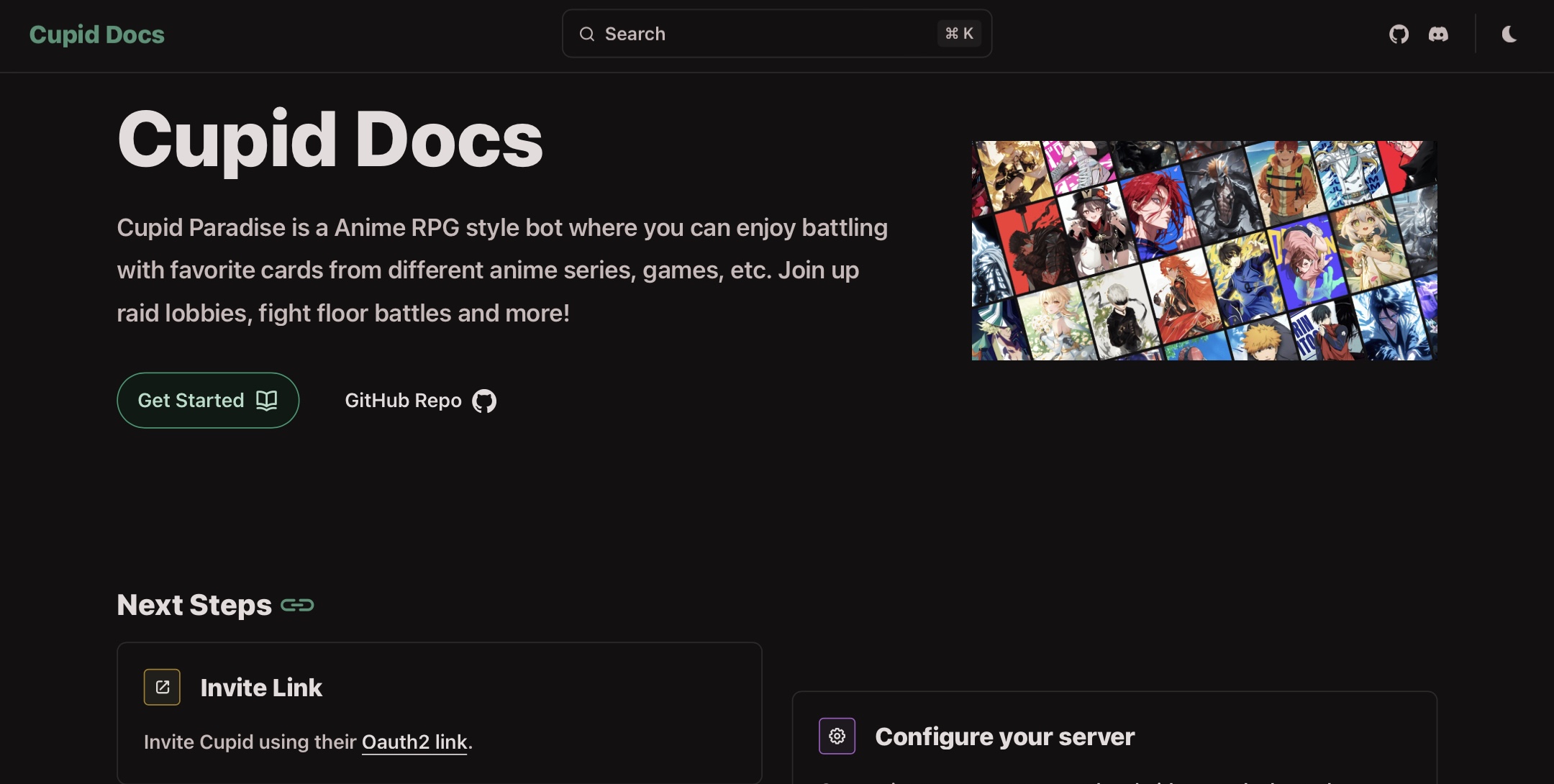The image size is (1554, 784).
Task: Toggle dark mode with moon icon
Action: click(x=1509, y=34)
